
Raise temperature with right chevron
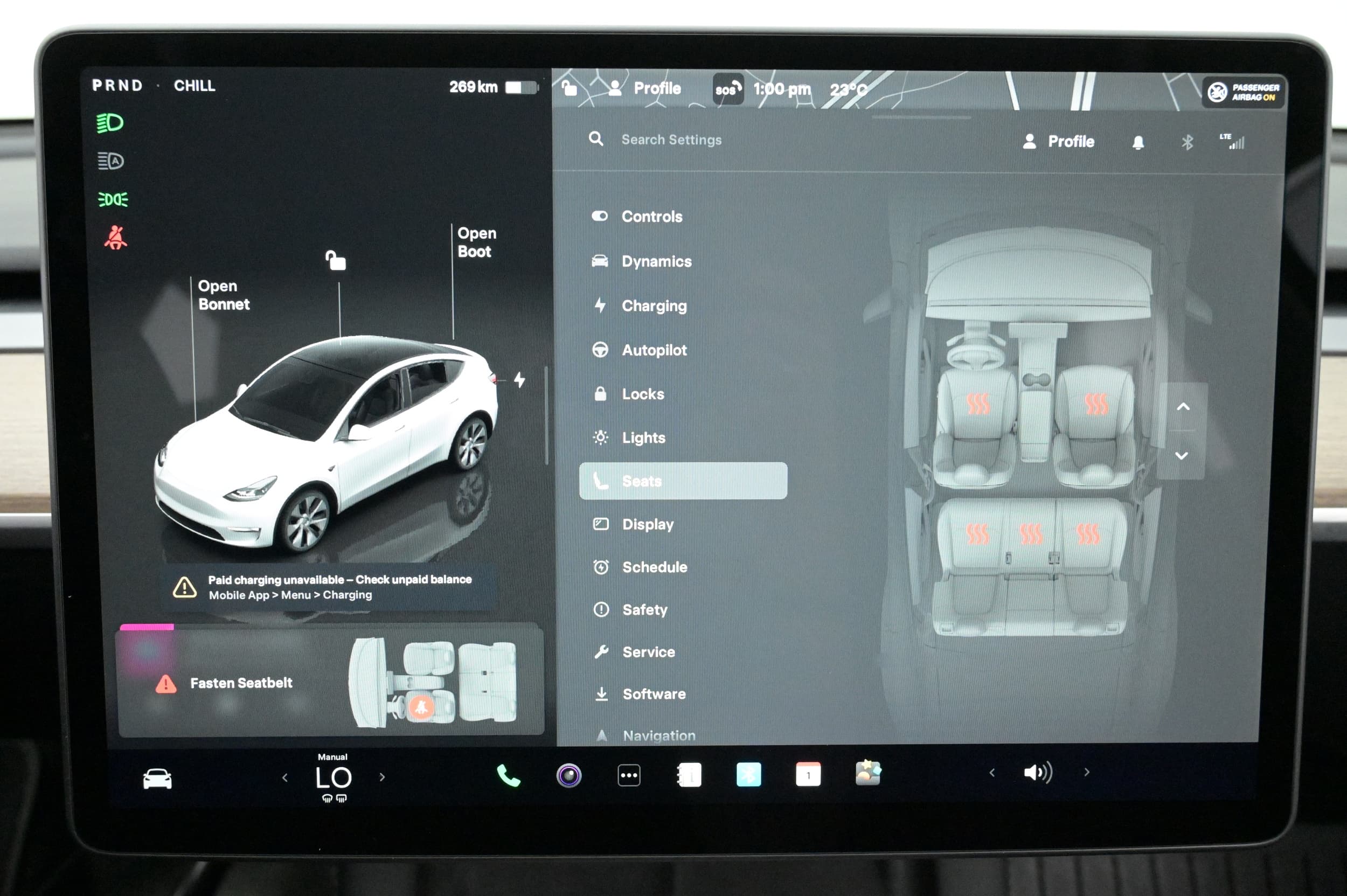click(x=383, y=777)
